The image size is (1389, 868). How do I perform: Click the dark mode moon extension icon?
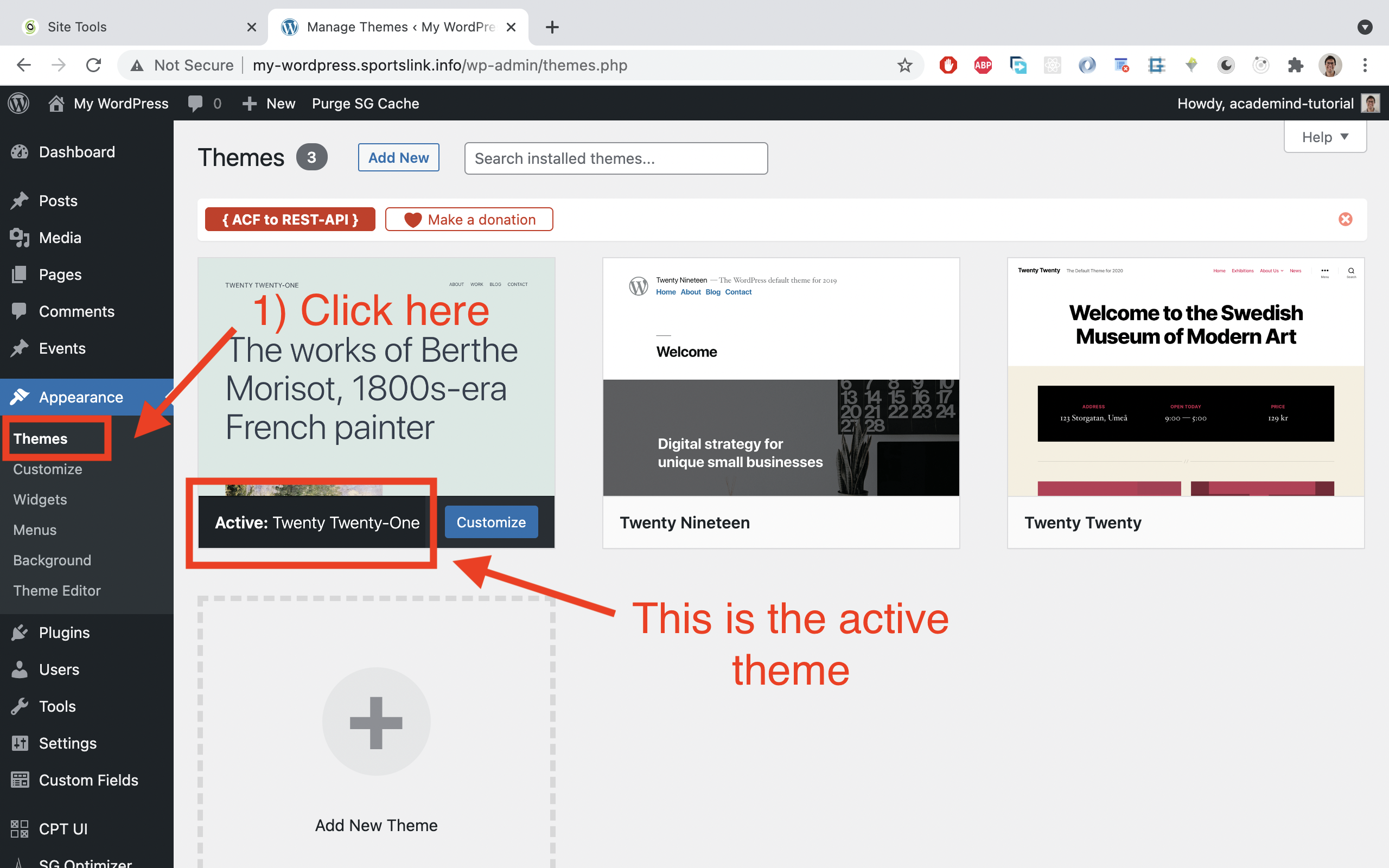coord(1226,65)
